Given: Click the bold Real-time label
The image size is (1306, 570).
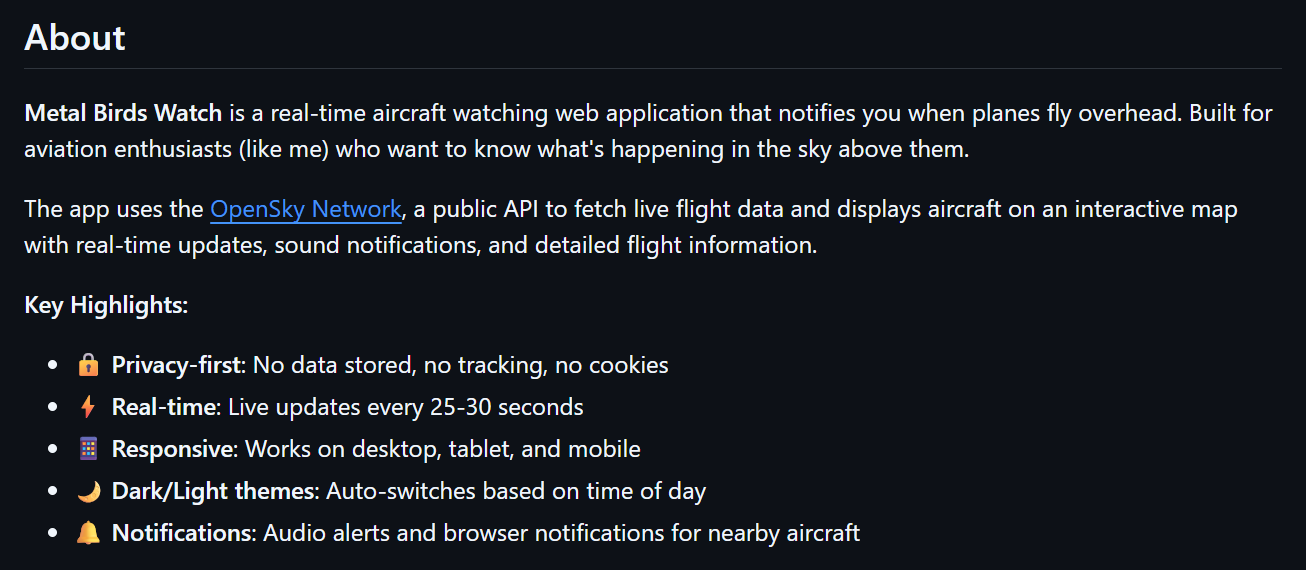Looking at the screenshot, I should click(164, 408).
